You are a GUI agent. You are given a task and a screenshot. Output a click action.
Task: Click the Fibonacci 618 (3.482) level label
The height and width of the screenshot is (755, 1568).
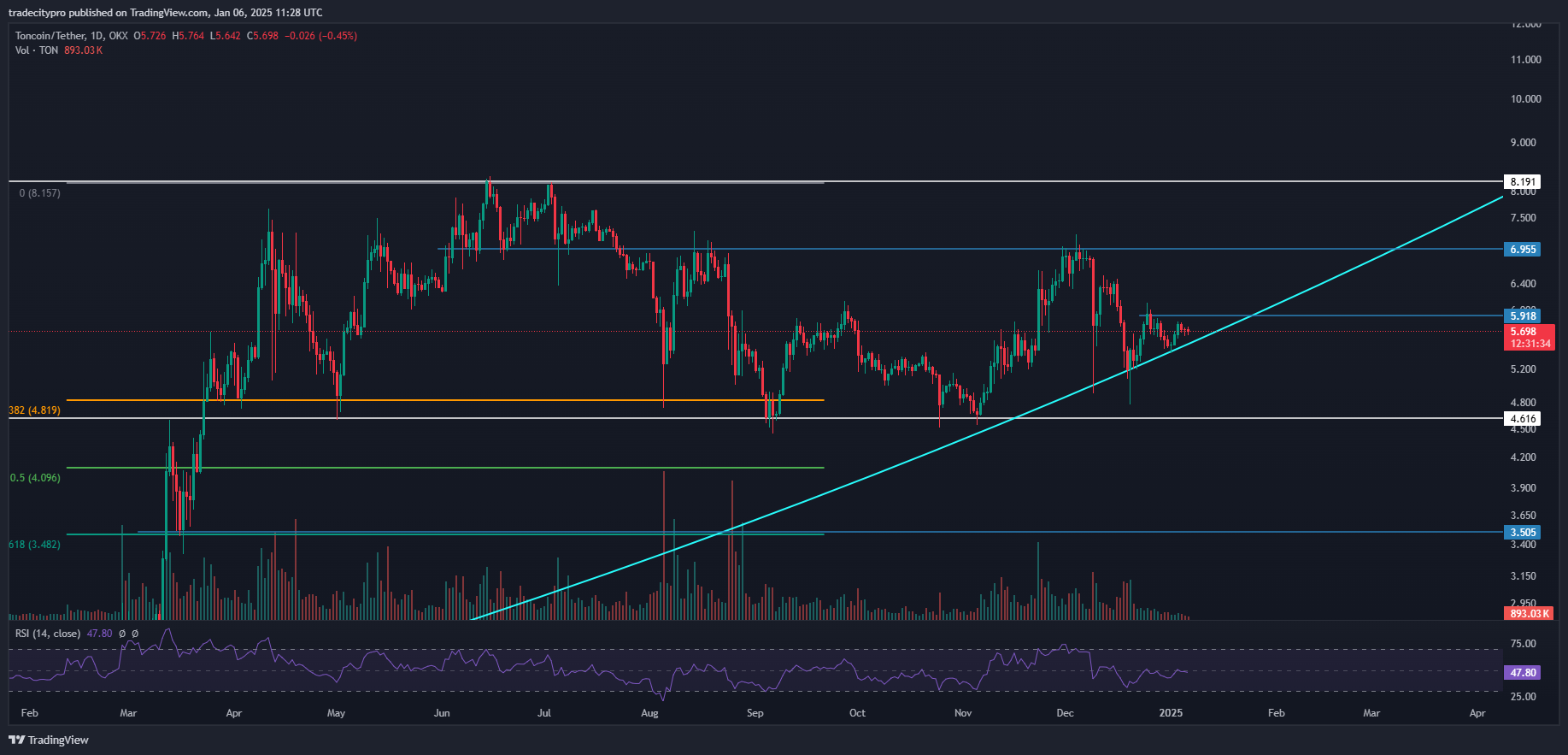(x=34, y=545)
